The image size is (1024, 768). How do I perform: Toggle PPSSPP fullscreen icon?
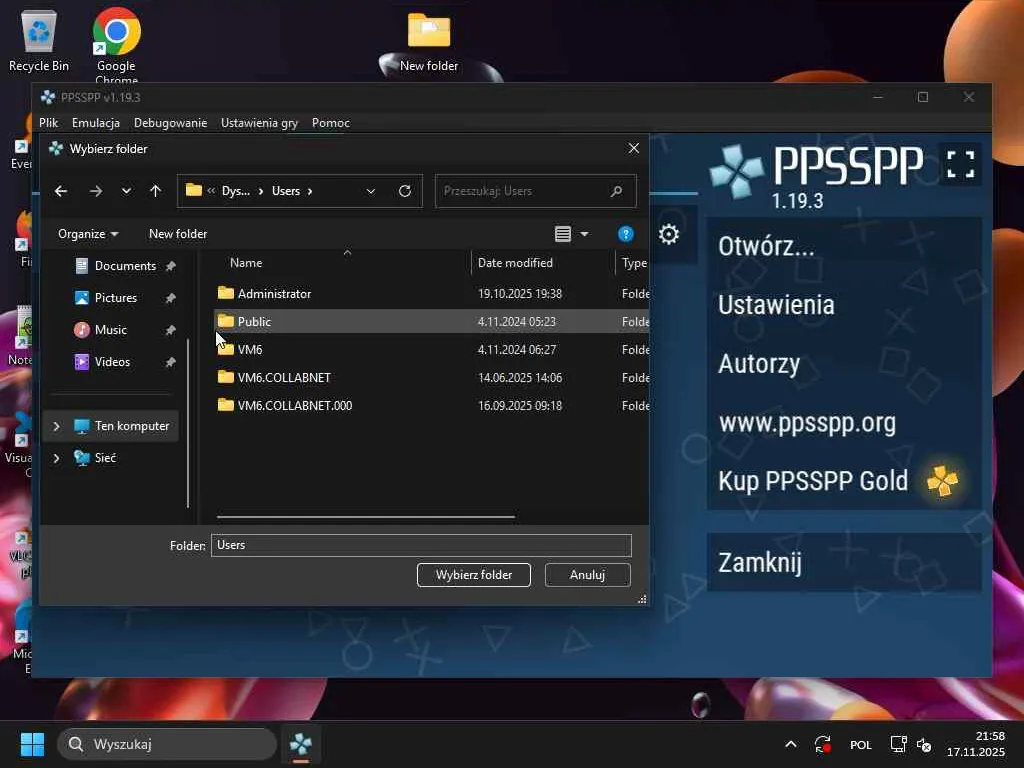(961, 164)
